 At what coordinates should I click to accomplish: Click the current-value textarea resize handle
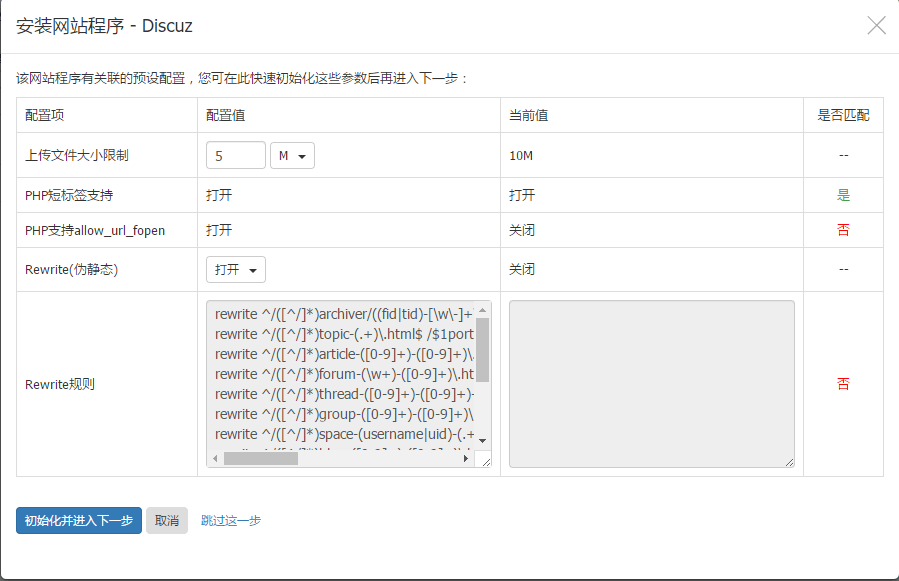(x=789, y=462)
